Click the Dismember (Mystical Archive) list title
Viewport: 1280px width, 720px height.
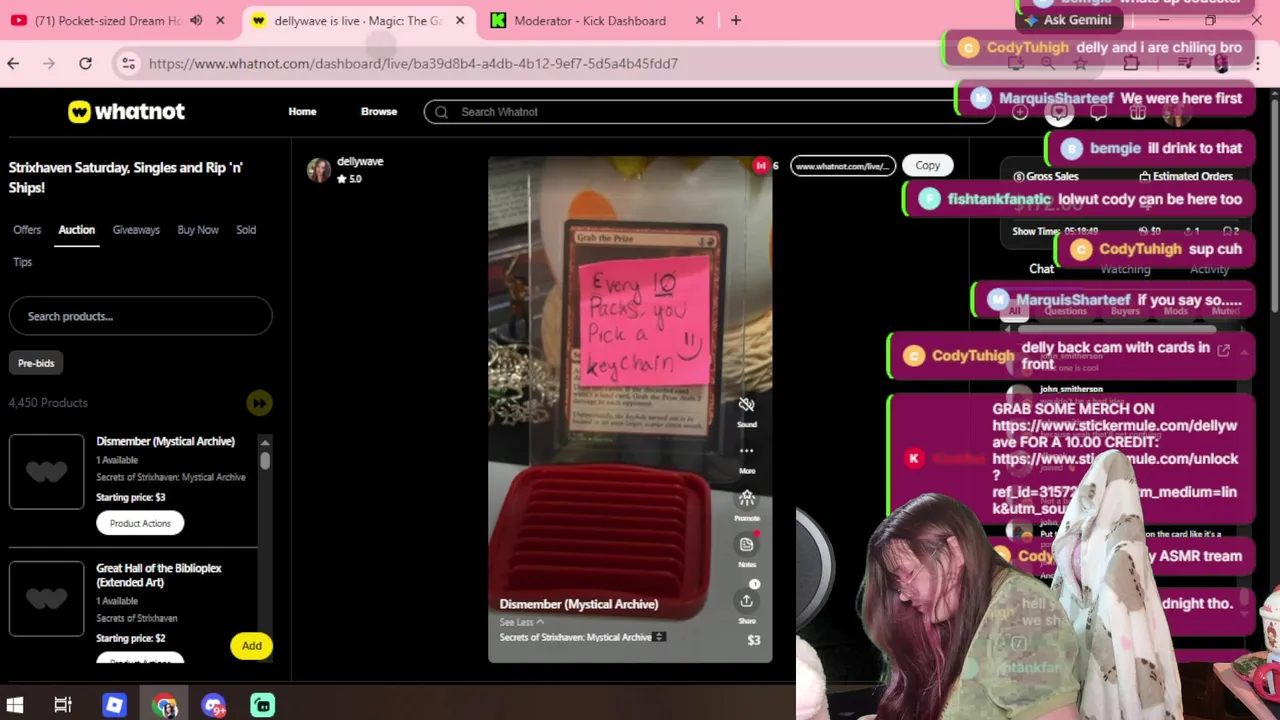coord(165,441)
